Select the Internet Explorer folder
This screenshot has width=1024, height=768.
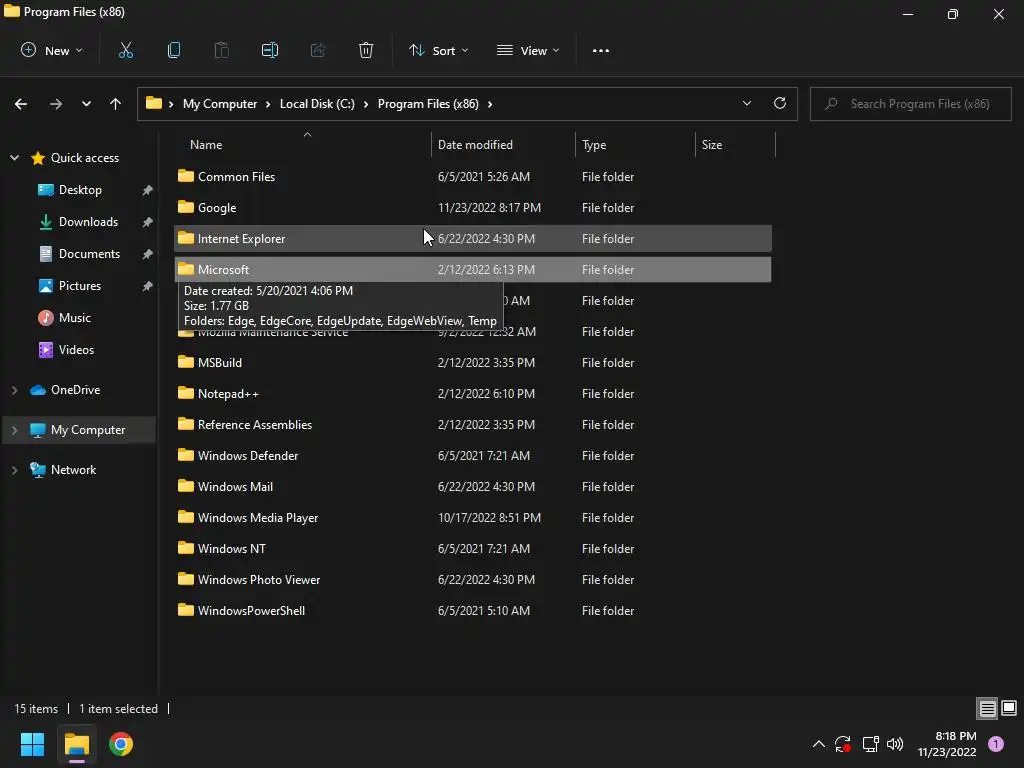coord(472,238)
